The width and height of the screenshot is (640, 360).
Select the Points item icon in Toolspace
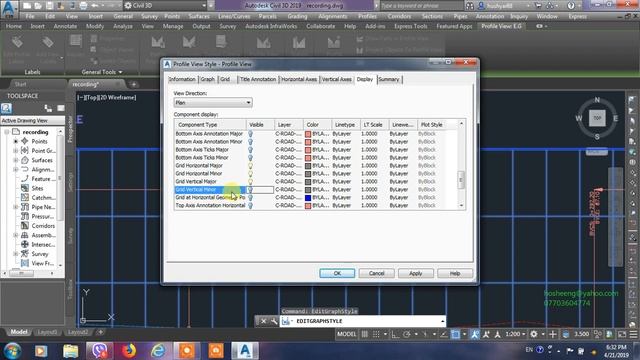25,141
